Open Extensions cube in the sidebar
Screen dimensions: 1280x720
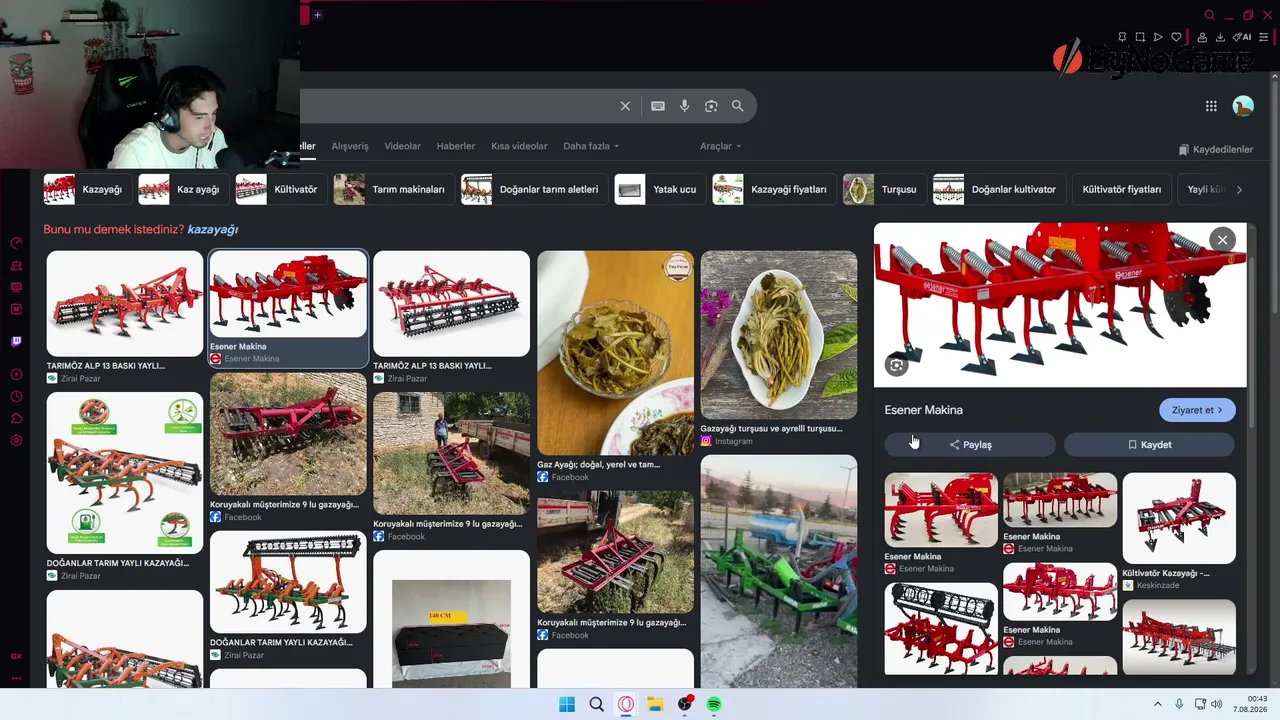tap(16, 419)
